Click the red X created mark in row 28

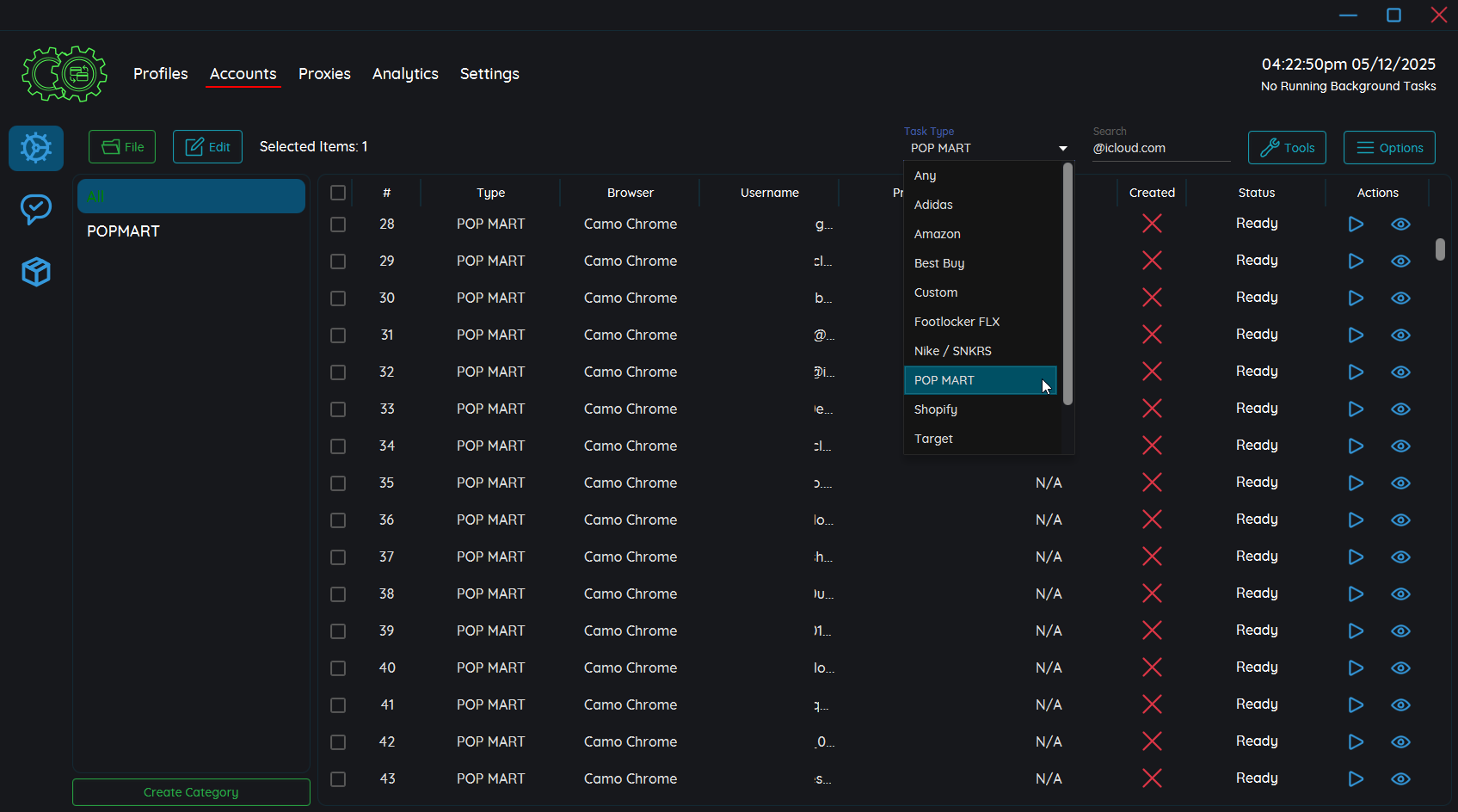(1152, 224)
